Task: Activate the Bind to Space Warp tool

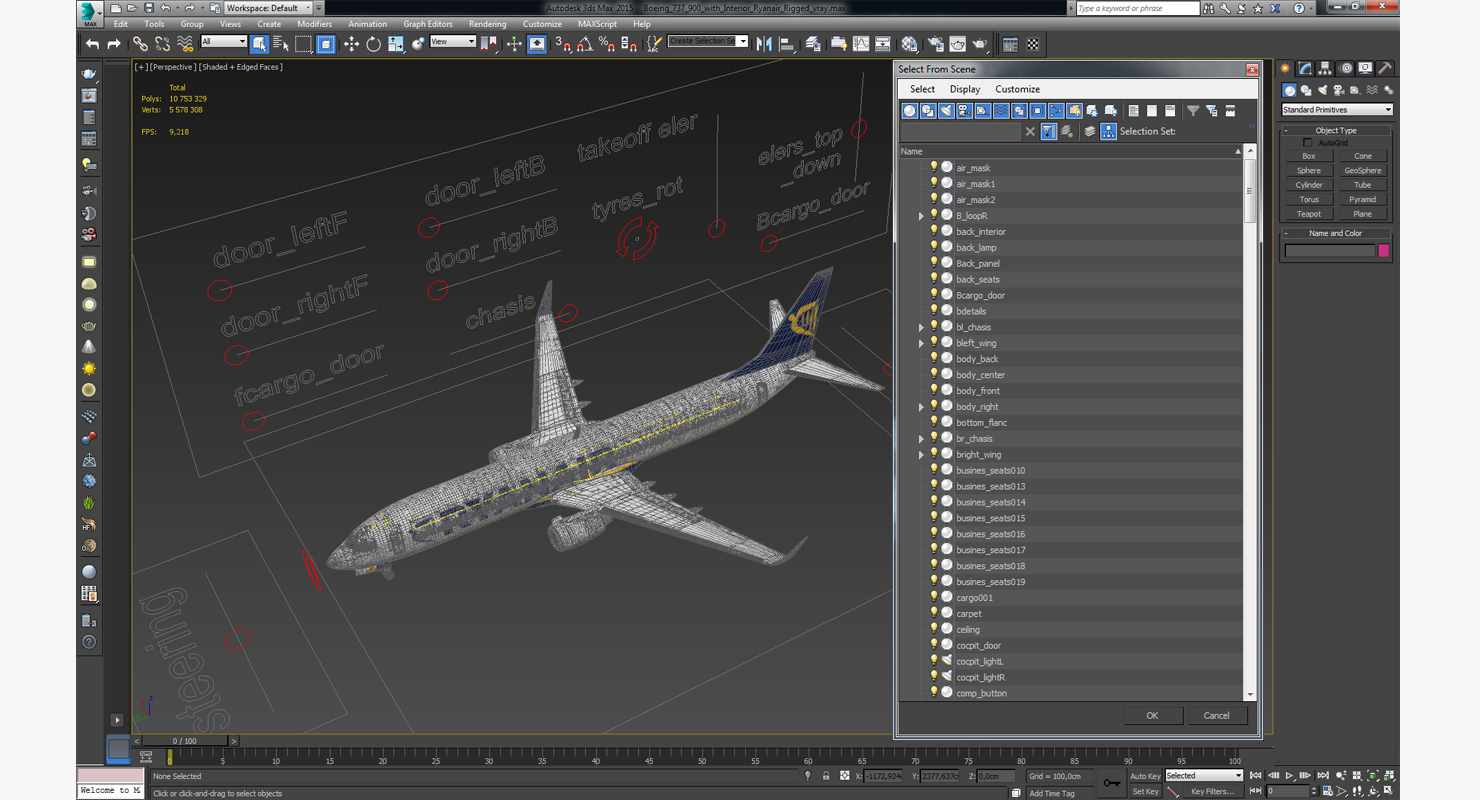Action: point(185,44)
